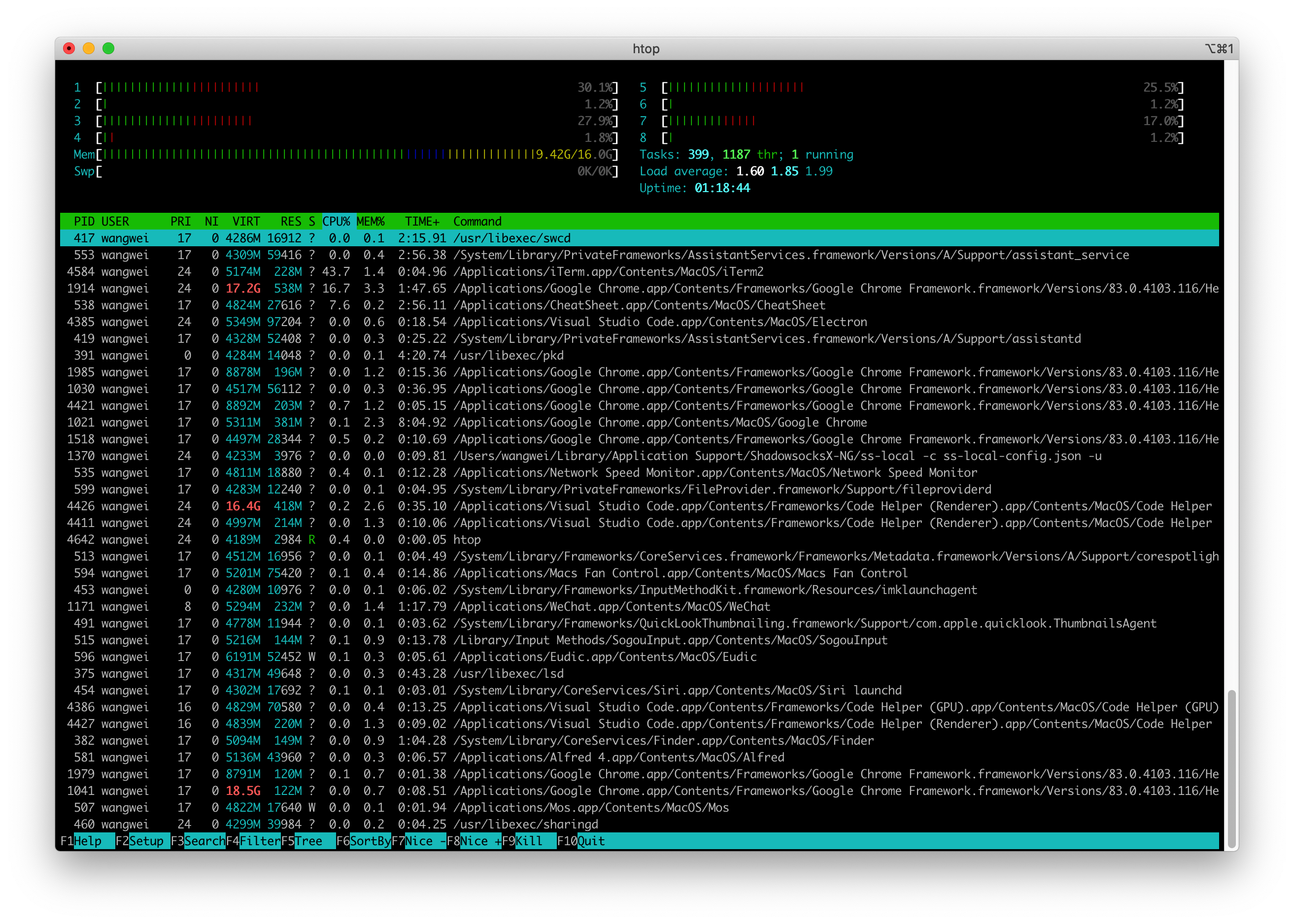Select the htop process row PID 4642
Viewport: 1294px width, 924px height.
coord(639,539)
